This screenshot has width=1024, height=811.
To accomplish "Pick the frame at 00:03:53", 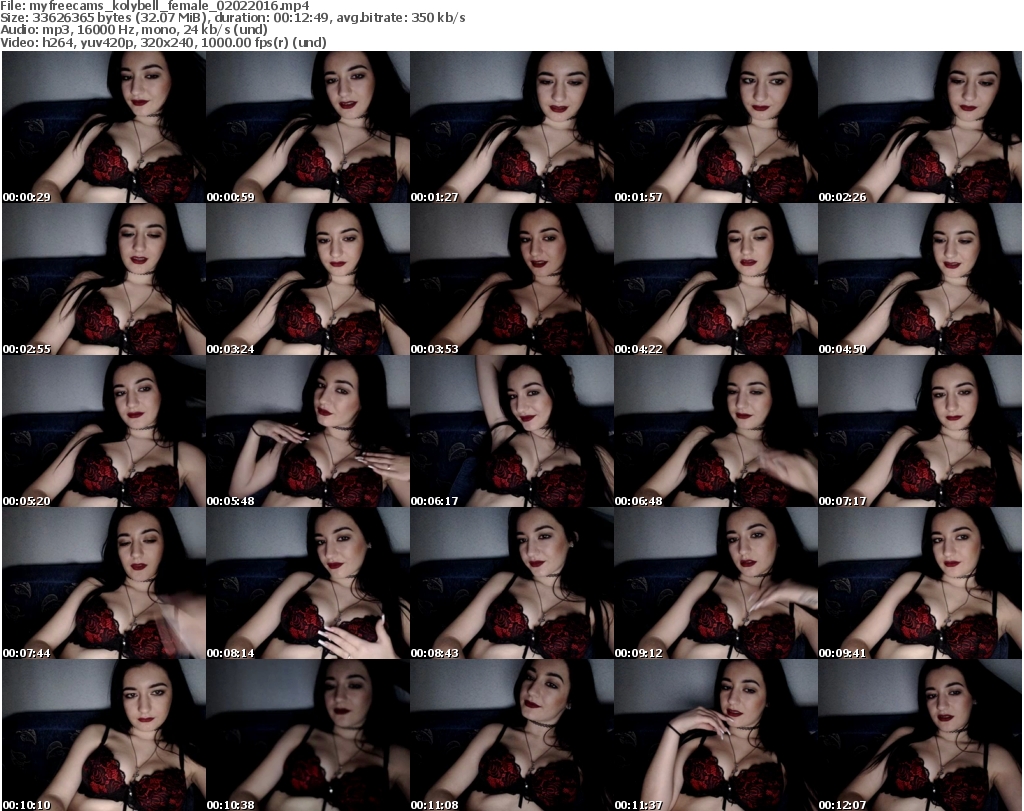I will pos(511,279).
